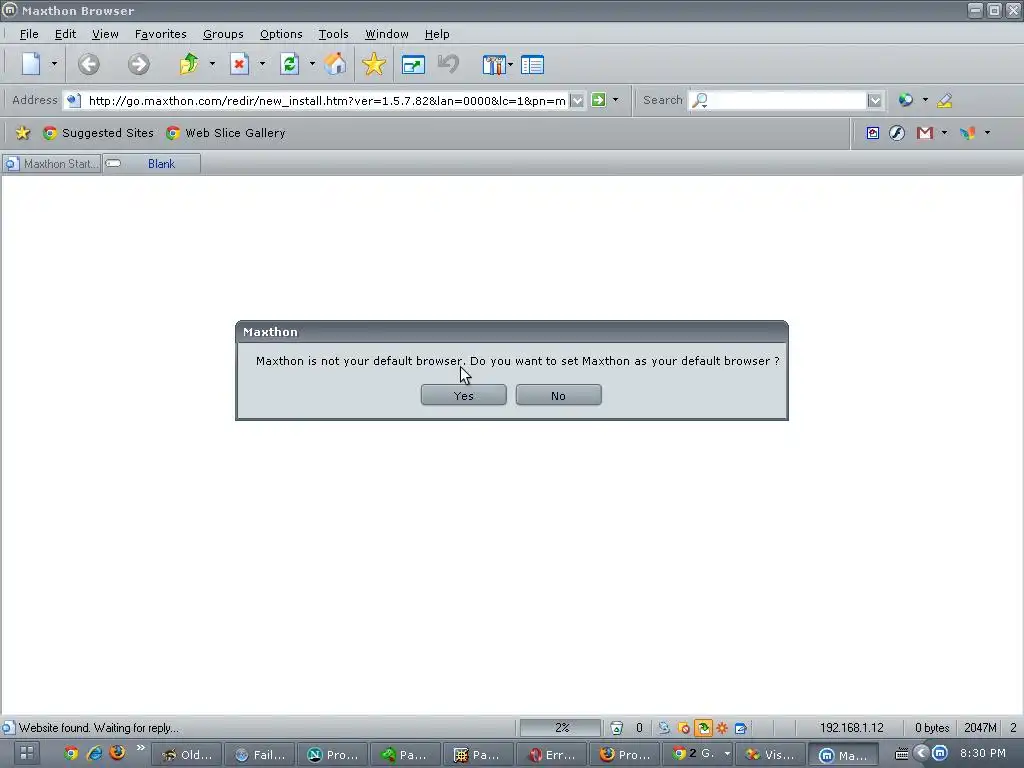The height and width of the screenshot is (768, 1024).
Task: Open the File menu
Action: coord(29,34)
